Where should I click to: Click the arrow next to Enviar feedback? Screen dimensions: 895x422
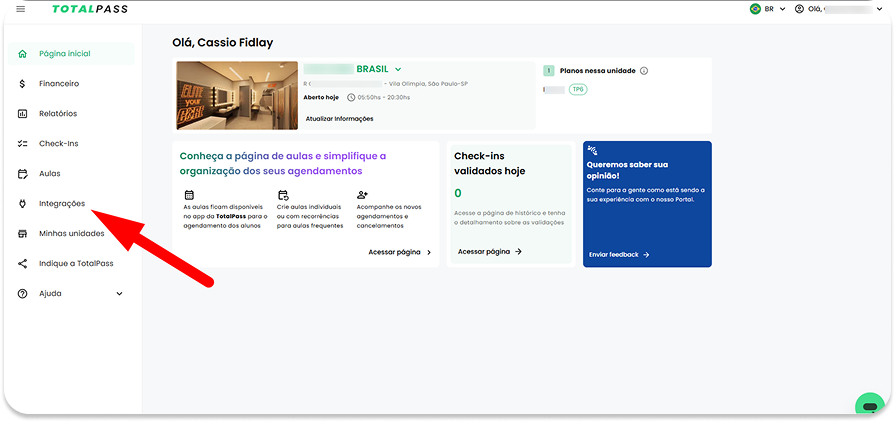click(x=646, y=255)
